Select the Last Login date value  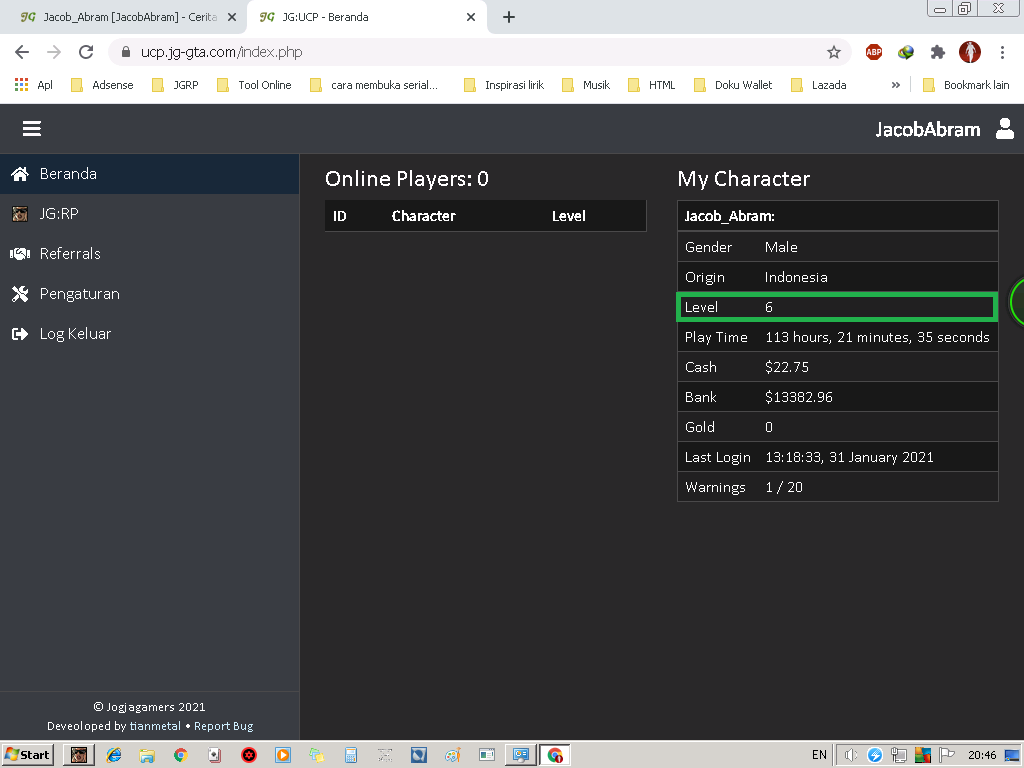click(849, 457)
